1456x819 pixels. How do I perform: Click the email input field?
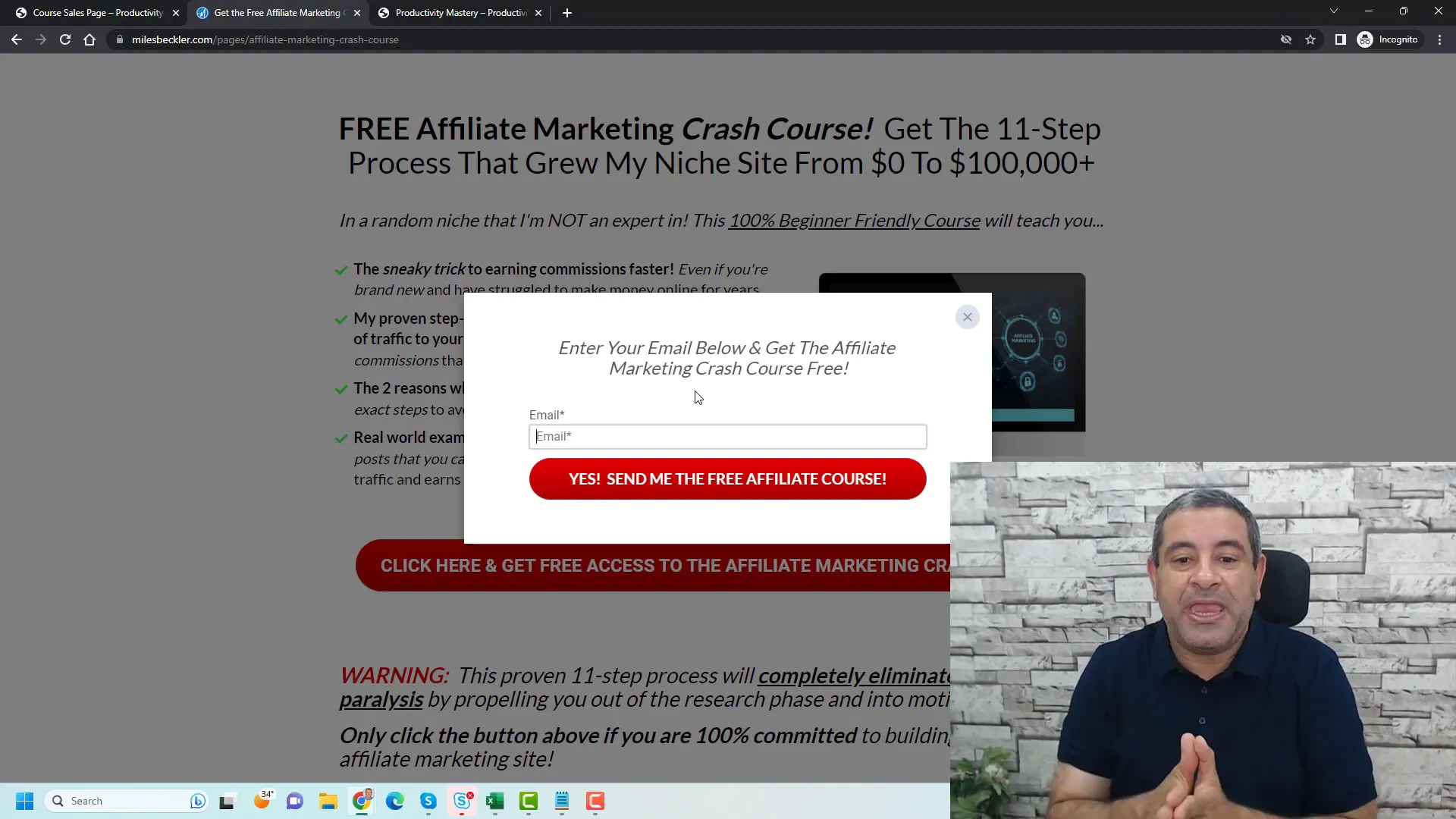point(728,436)
